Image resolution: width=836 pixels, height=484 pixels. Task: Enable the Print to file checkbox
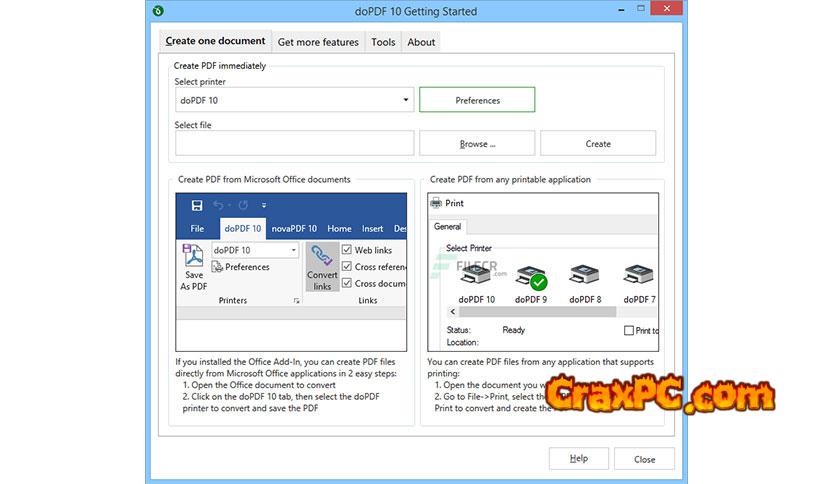tap(629, 330)
